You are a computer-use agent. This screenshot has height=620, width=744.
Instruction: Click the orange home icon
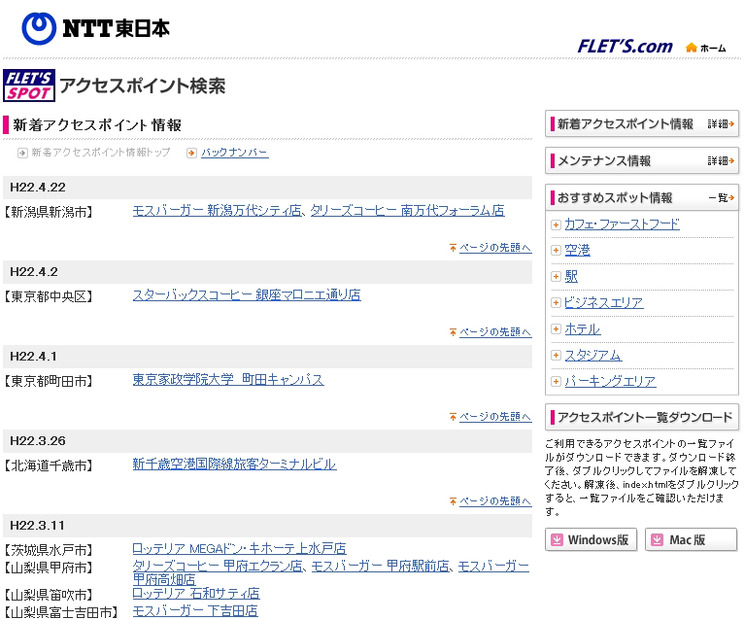[691, 47]
